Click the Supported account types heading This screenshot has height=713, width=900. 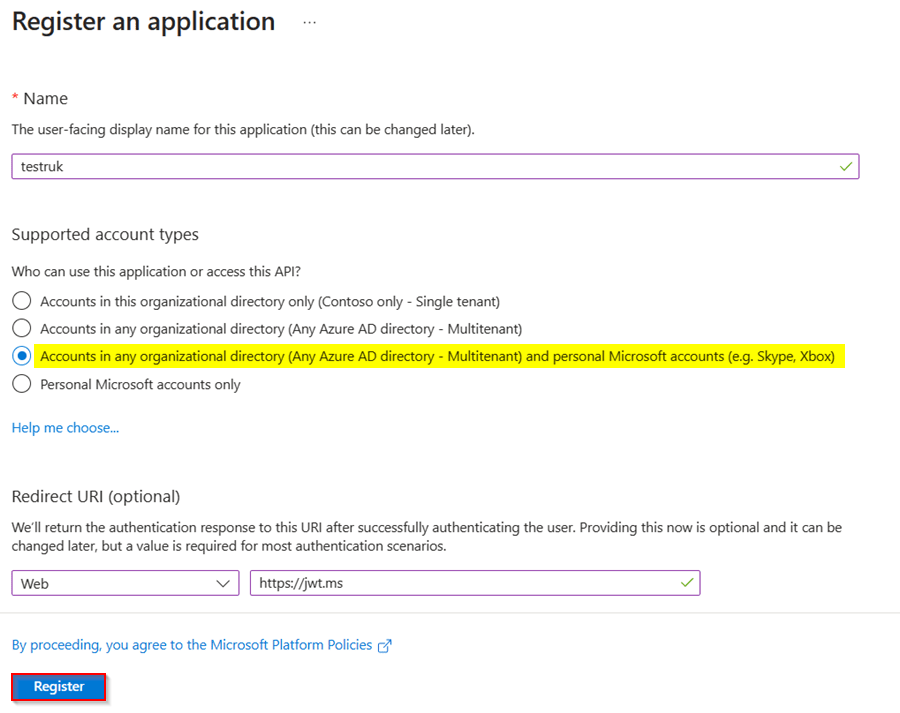pos(105,234)
